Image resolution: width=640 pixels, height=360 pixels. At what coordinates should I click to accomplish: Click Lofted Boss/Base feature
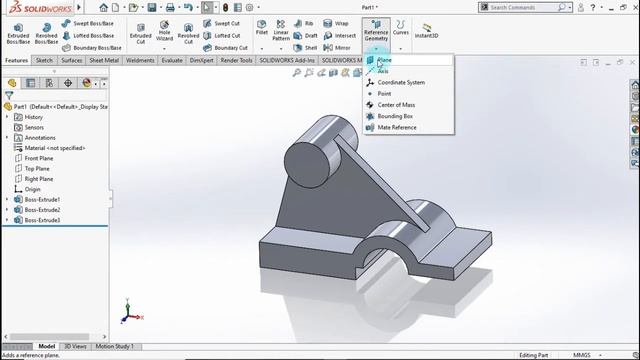[88, 36]
